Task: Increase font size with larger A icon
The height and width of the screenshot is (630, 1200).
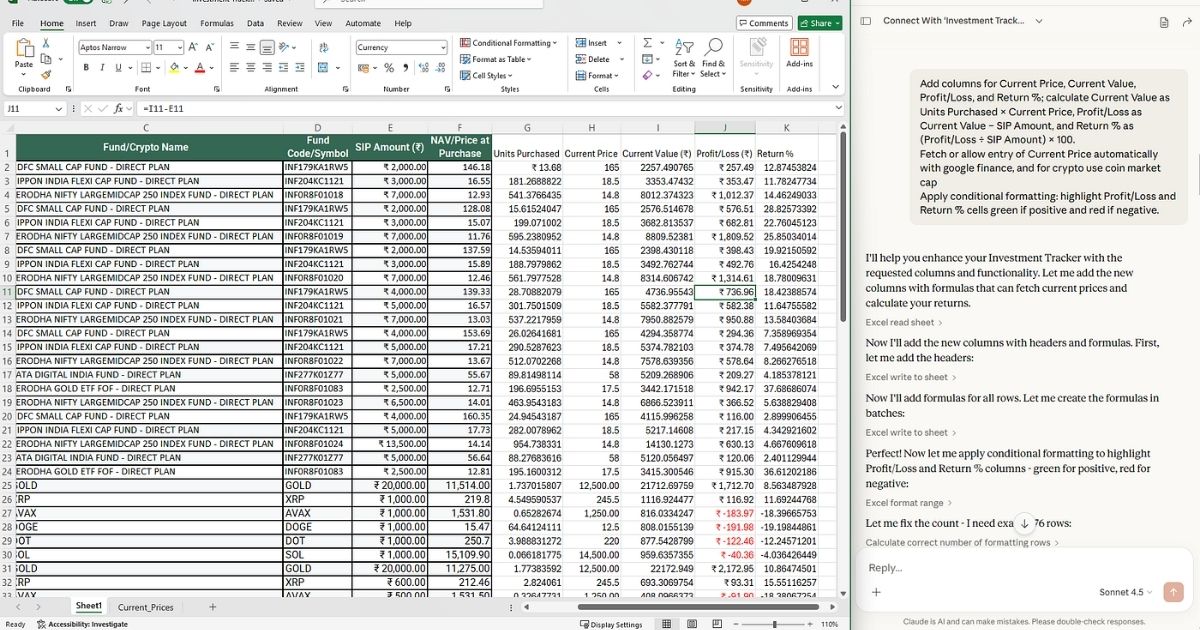Action: click(194, 47)
